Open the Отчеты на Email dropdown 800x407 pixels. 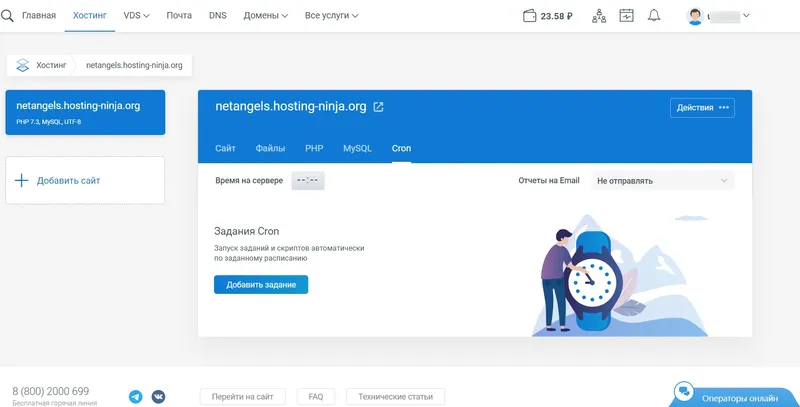coord(662,181)
